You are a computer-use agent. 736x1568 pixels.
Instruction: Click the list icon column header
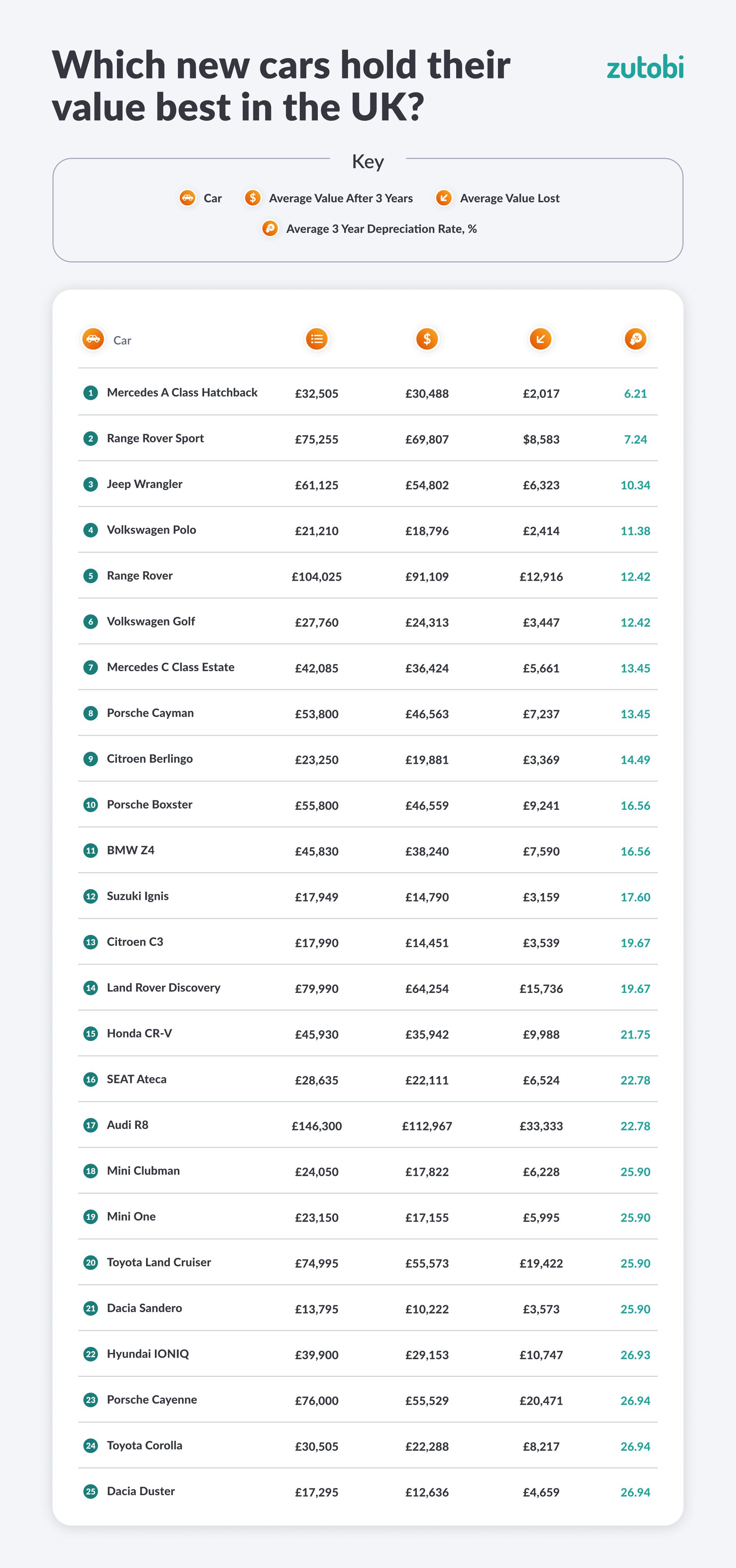[x=317, y=339]
